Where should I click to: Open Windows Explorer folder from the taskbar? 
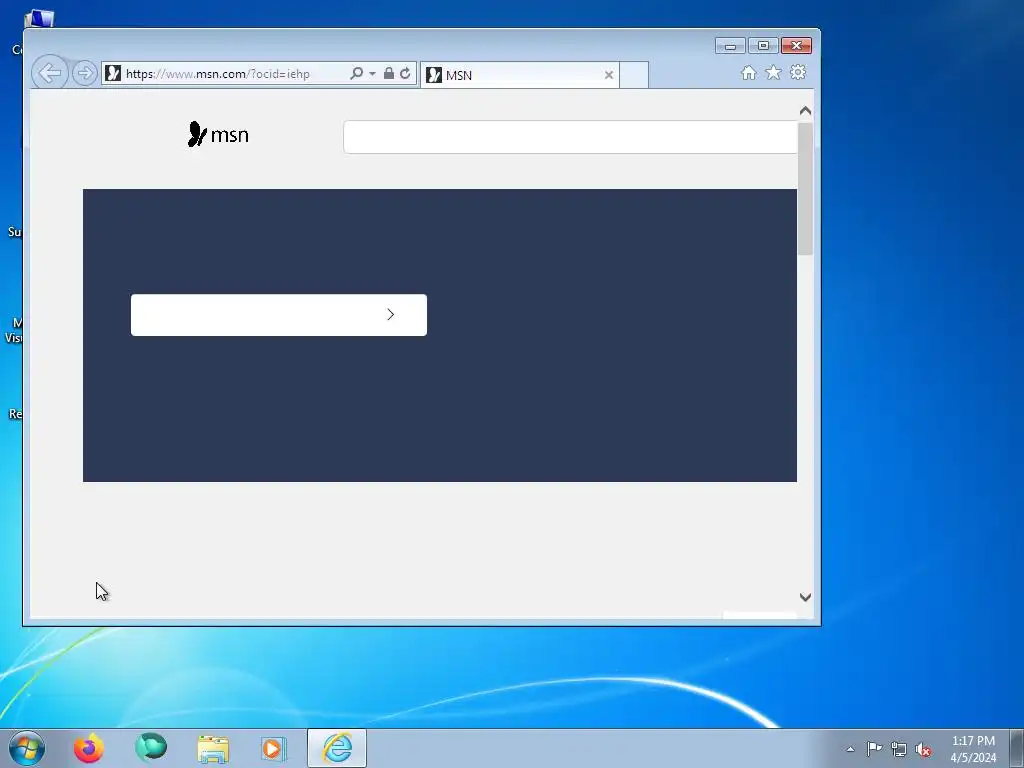213,749
